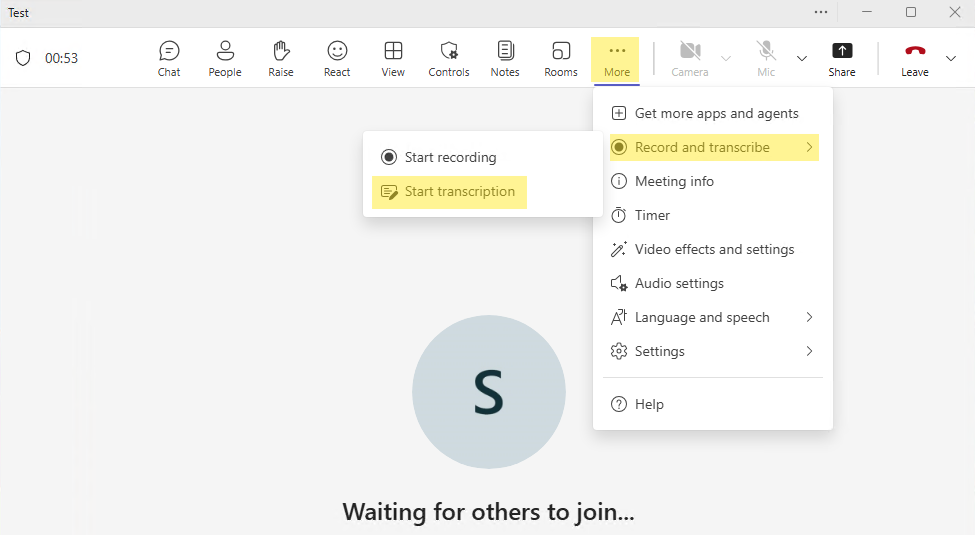Expand the Mic options dropdown arrow
Screen dimensions: 975x535
[802, 58]
